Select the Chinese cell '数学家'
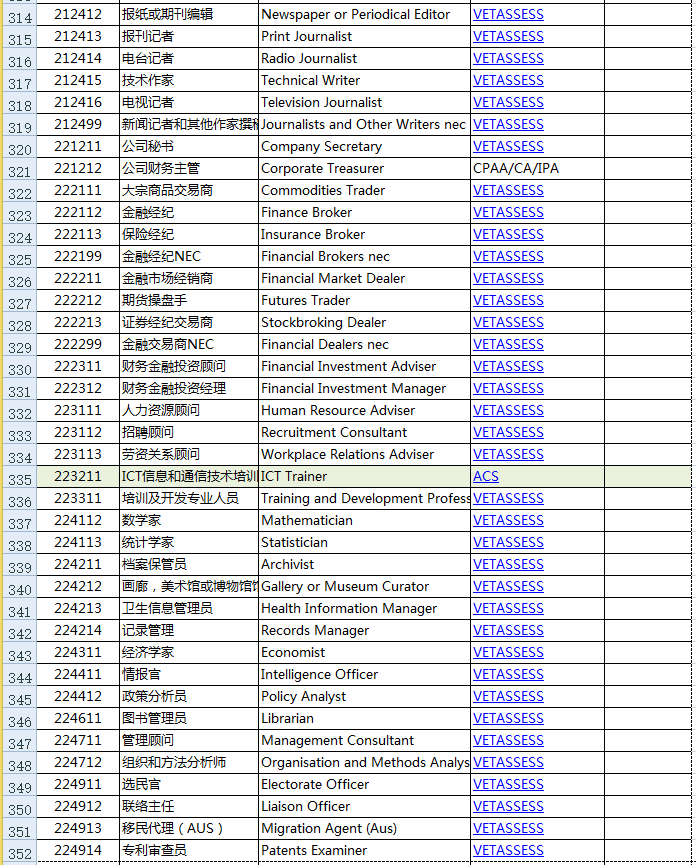Screen dimensions: 696x865 [189, 521]
